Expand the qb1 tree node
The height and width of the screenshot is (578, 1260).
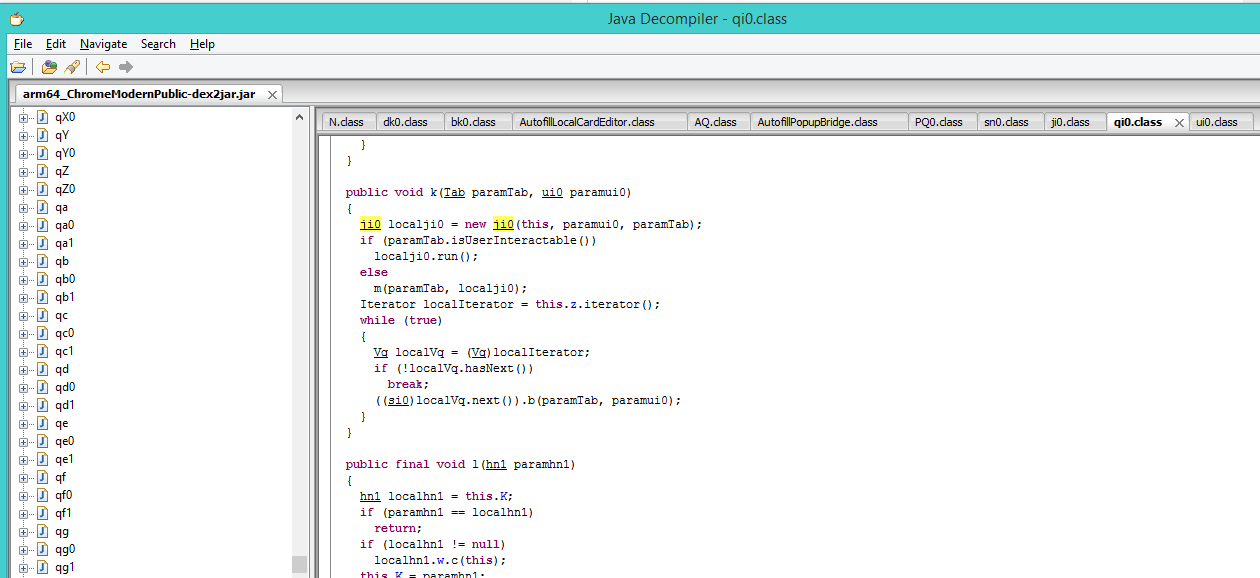(x=24, y=297)
